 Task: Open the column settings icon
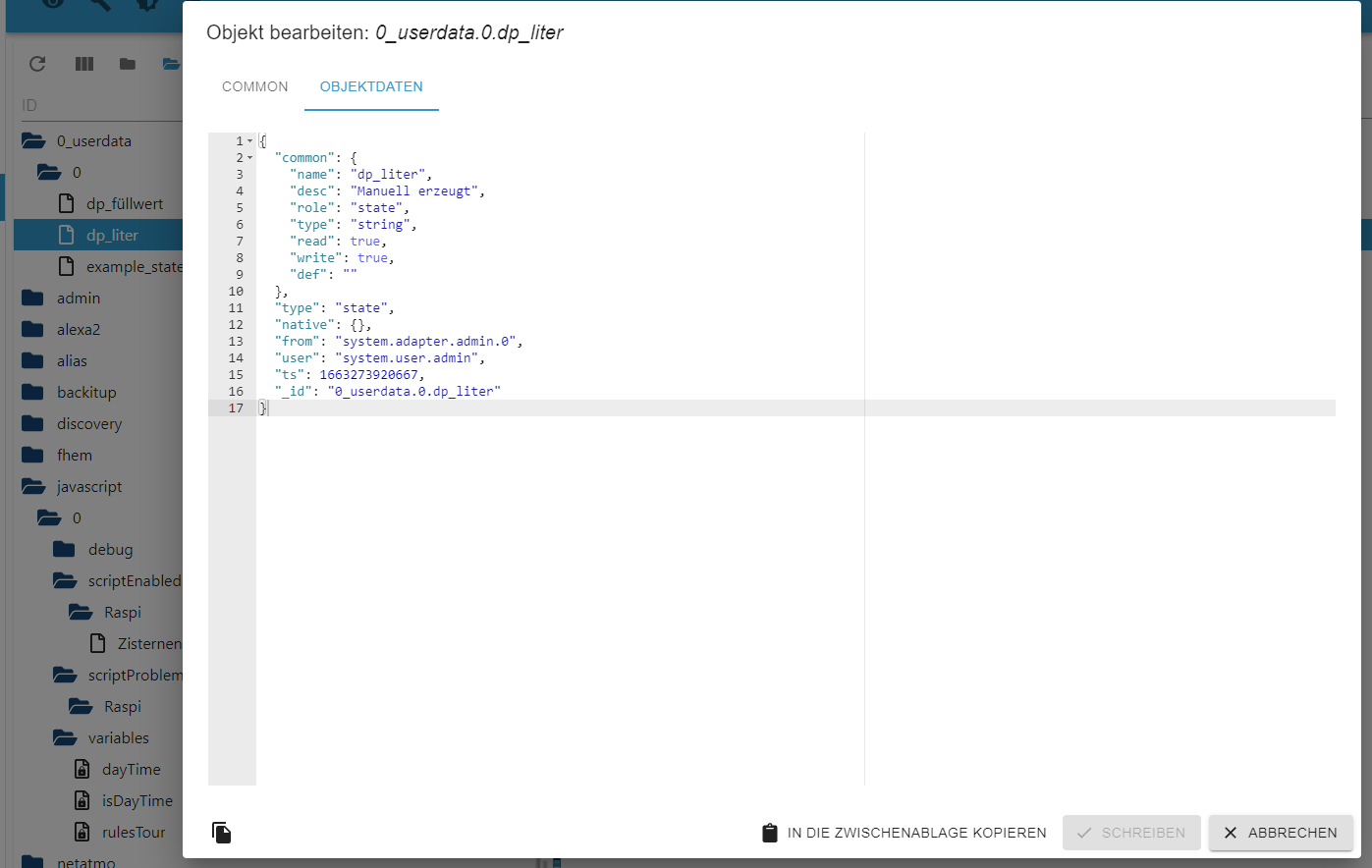84,64
